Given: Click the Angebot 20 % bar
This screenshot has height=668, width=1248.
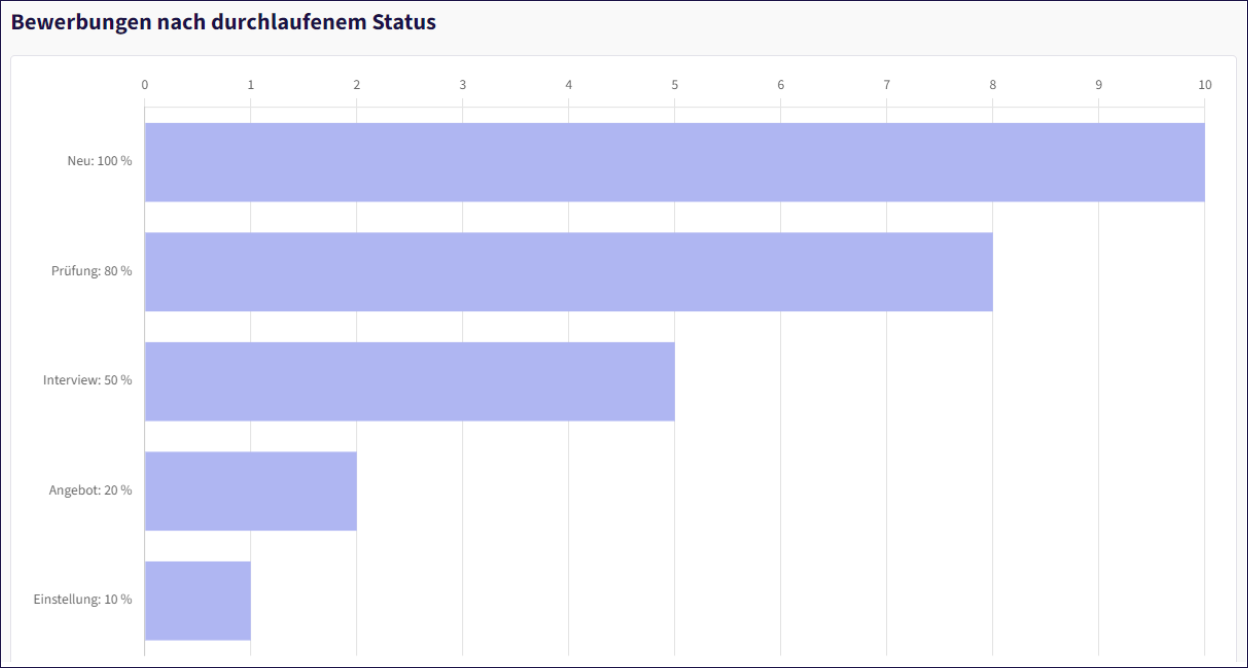Looking at the screenshot, I should 251,491.
